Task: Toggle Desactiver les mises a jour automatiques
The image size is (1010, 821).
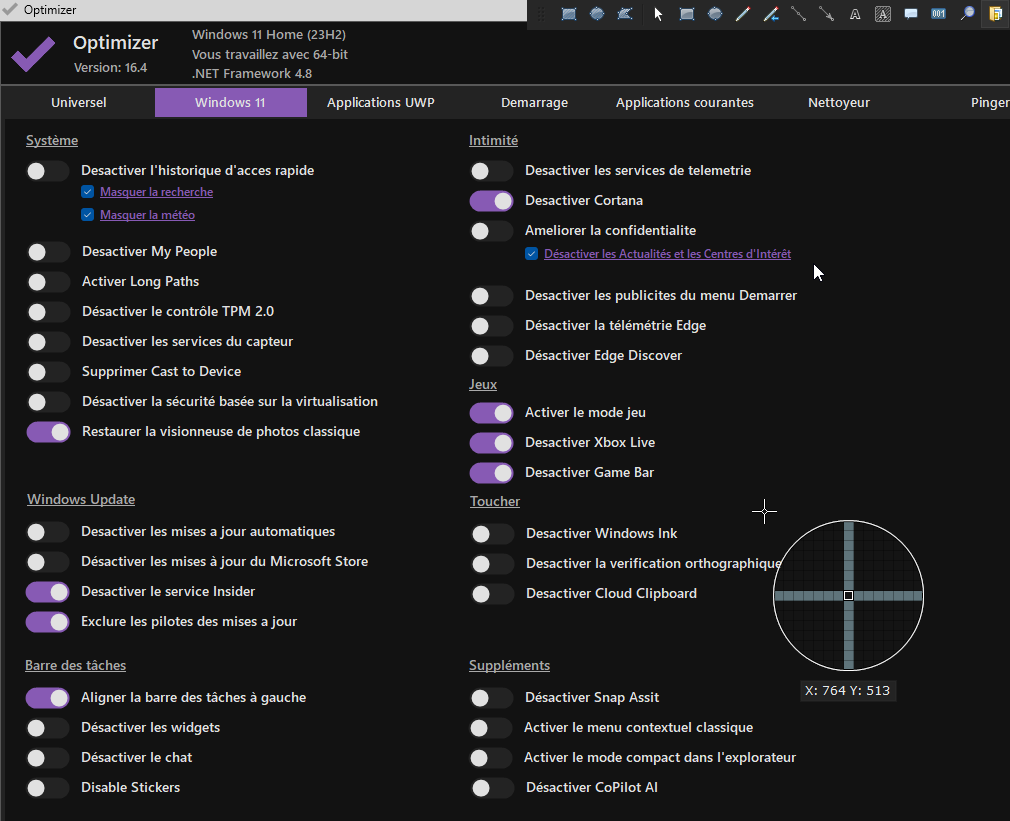Action: 48,532
